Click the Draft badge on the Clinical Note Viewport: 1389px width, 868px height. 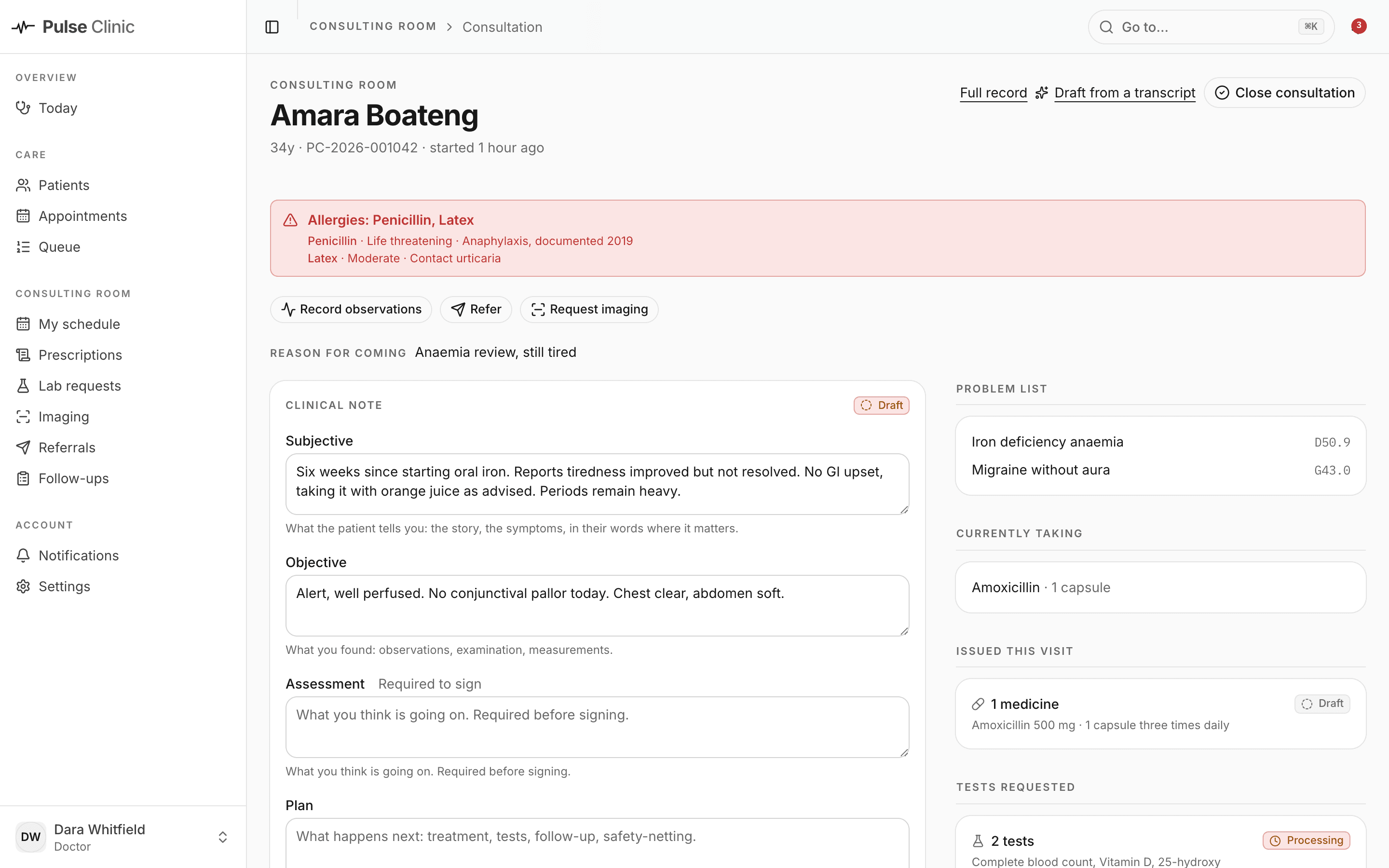point(881,405)
